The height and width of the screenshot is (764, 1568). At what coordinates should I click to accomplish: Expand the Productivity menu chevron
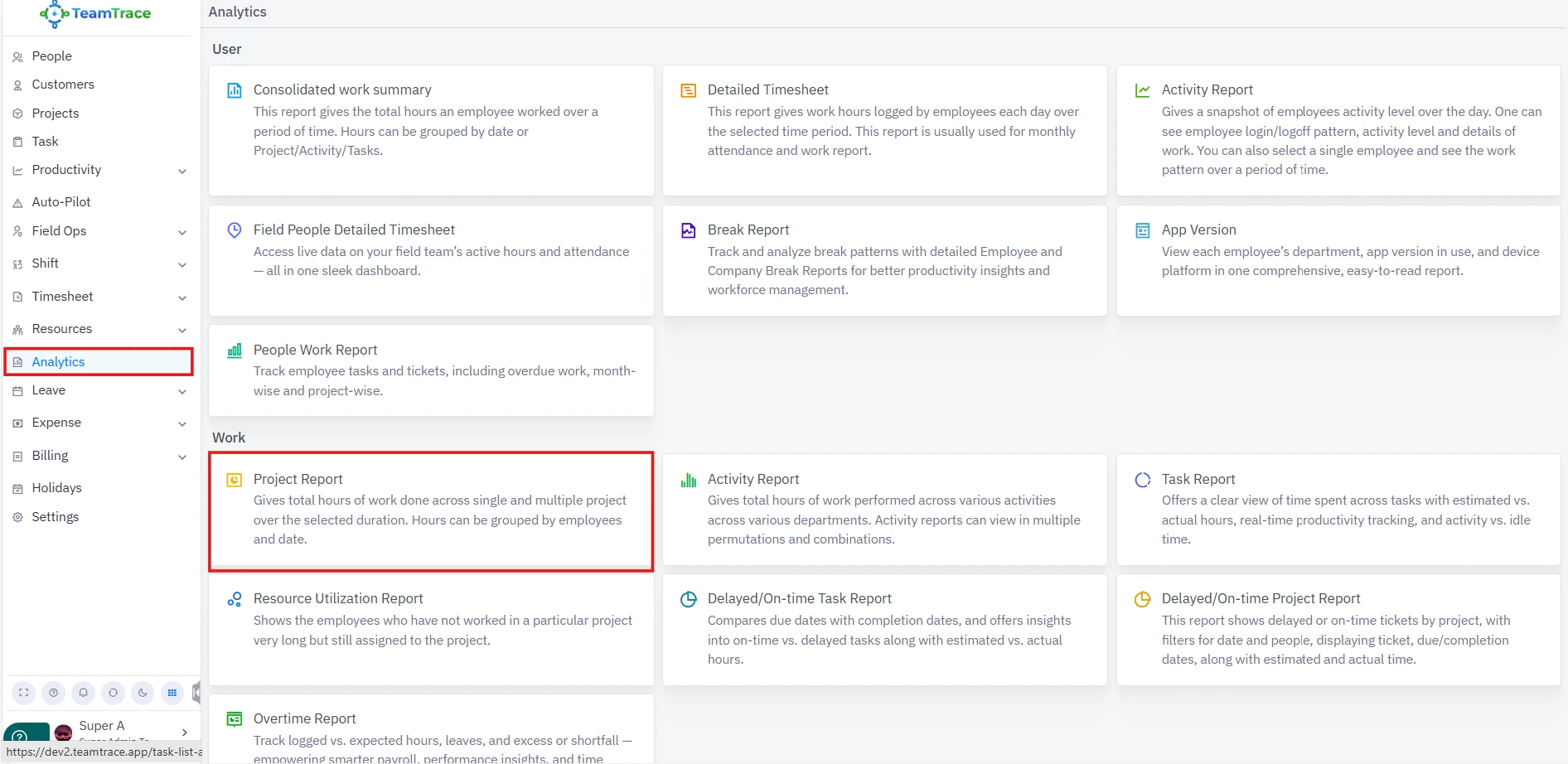(182, 172)
